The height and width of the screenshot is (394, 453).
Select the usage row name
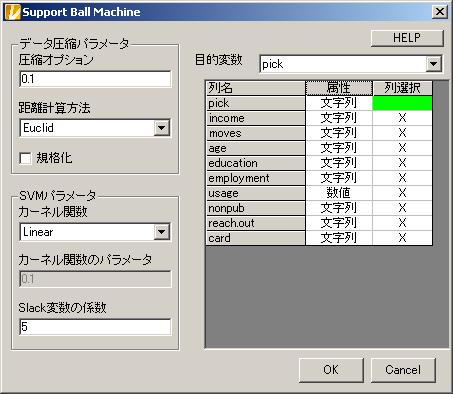coord(256,193)
